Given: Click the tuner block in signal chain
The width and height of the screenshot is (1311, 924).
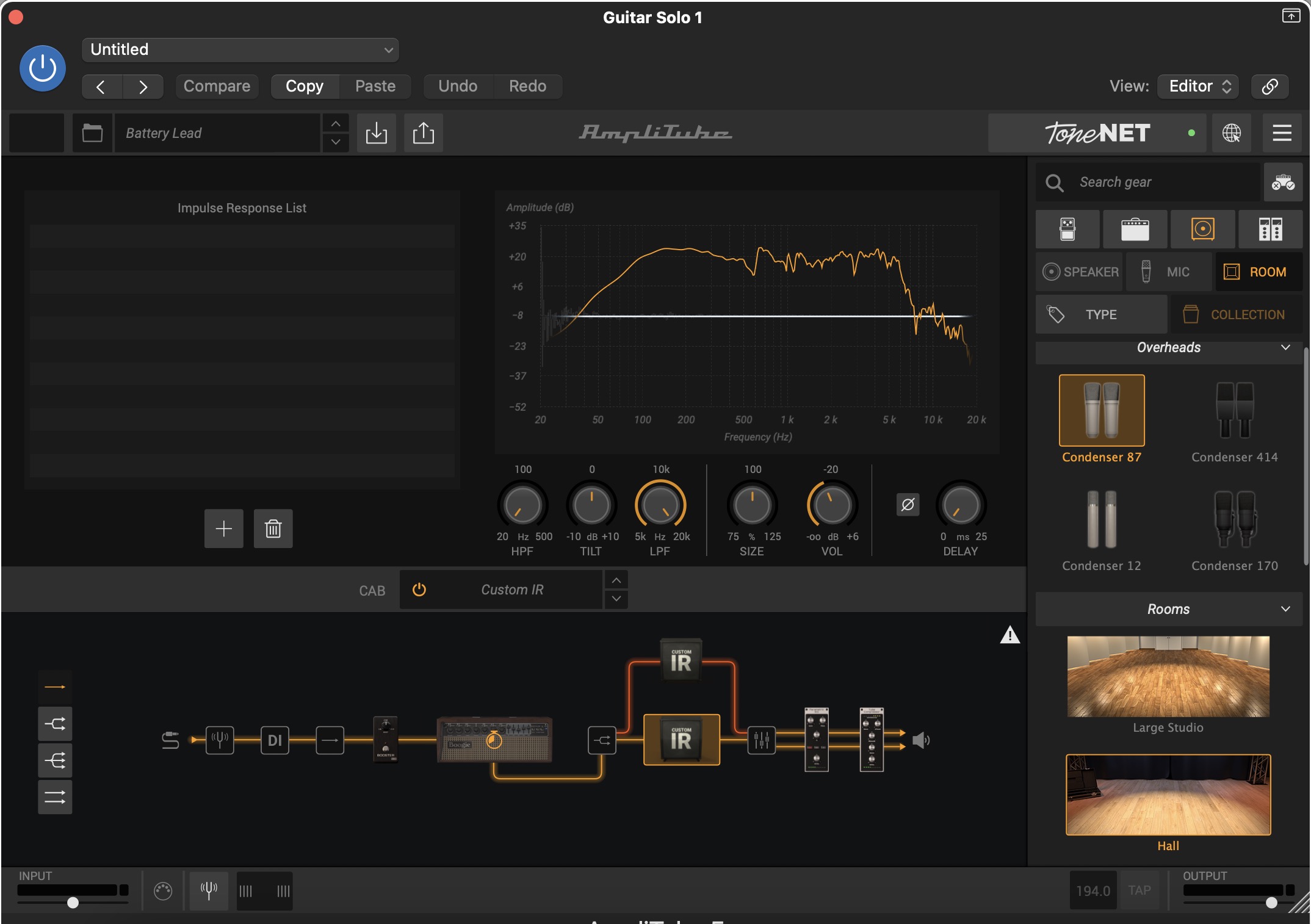Looking at the screenshot, I should 220,740.
